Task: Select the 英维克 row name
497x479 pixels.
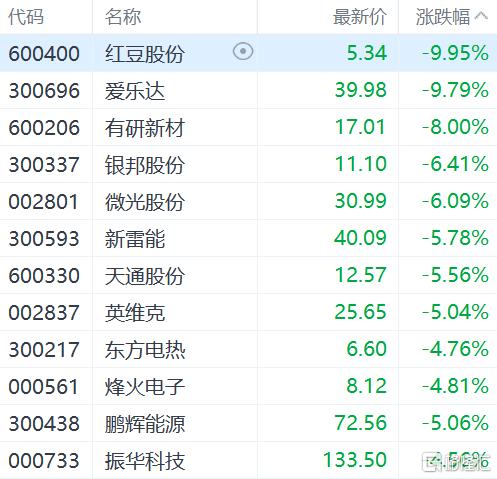Action: click(x=135, y=313)
